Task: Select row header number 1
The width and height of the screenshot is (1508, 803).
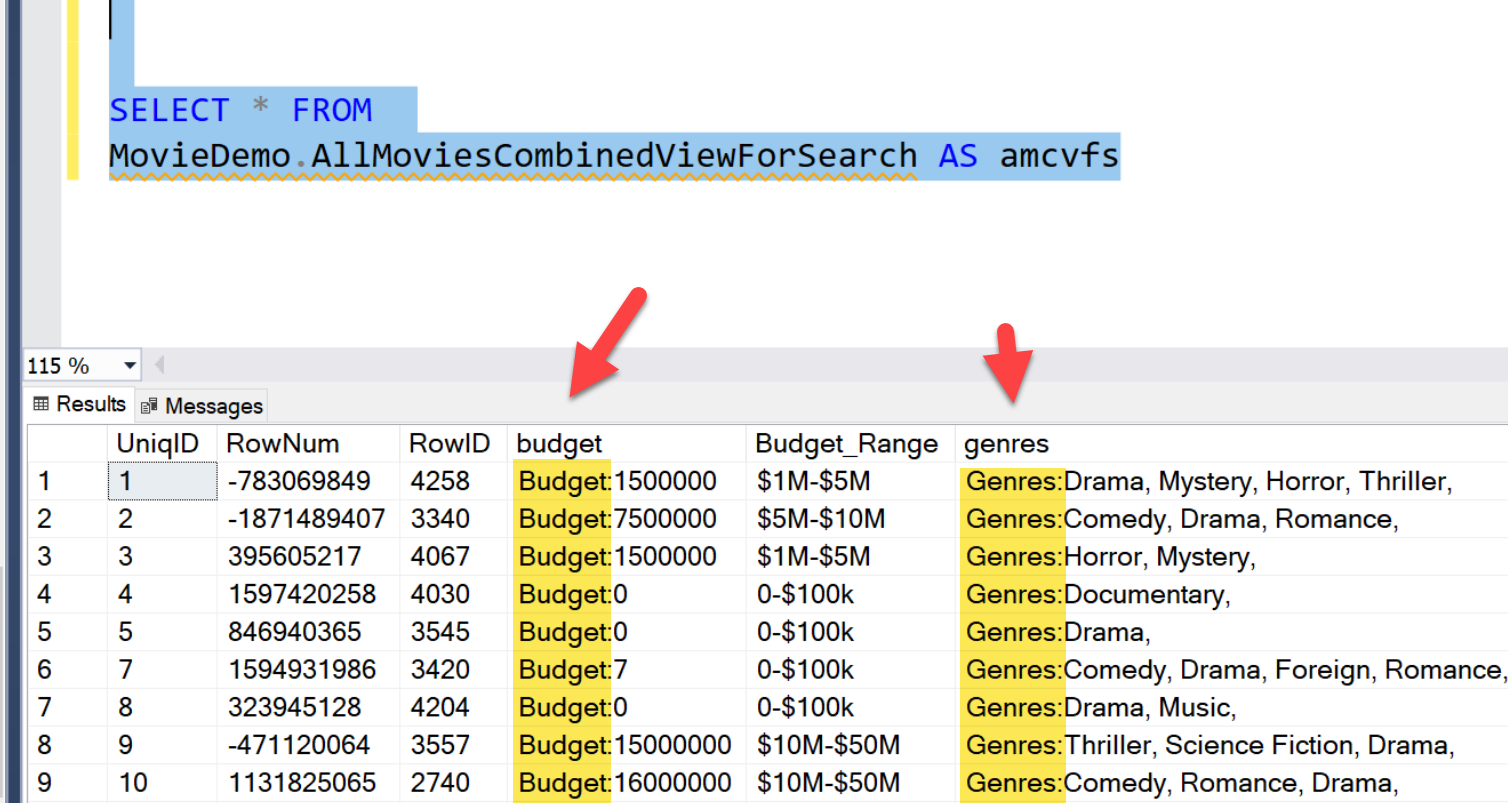Action: click(x=67, y=481)
